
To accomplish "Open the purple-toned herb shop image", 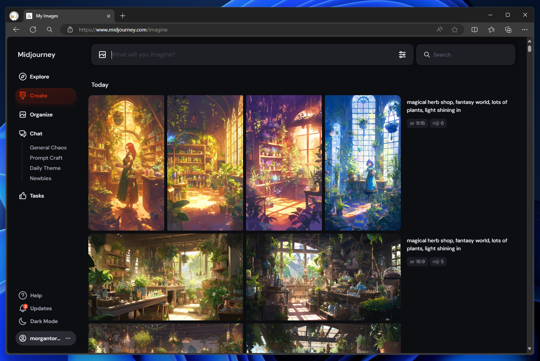I will coord(284,163).
